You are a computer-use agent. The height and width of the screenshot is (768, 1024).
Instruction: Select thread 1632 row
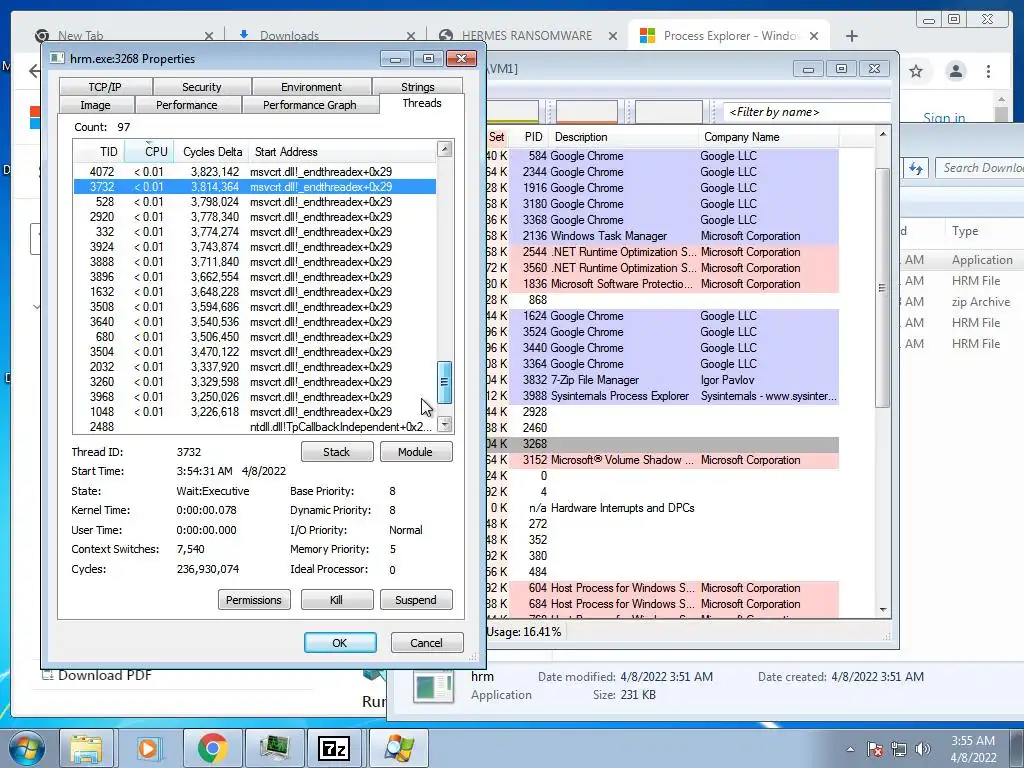[x=255, y=292]
